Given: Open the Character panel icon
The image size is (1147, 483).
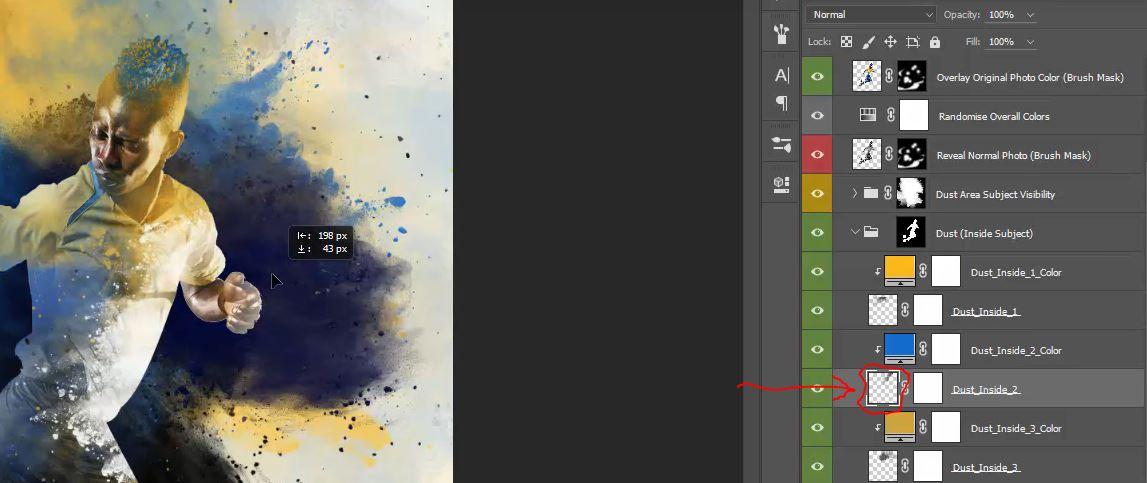Looking at the screenshot, I should [781, 75].
